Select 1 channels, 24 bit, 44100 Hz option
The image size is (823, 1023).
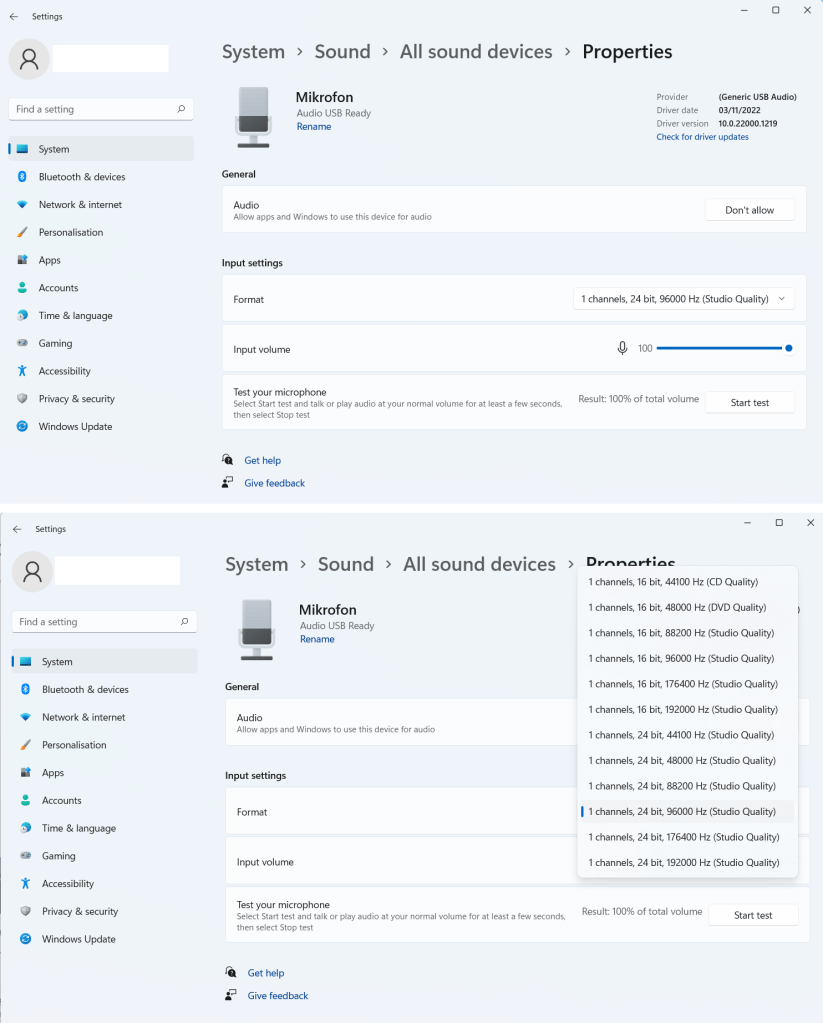(681, 735)
